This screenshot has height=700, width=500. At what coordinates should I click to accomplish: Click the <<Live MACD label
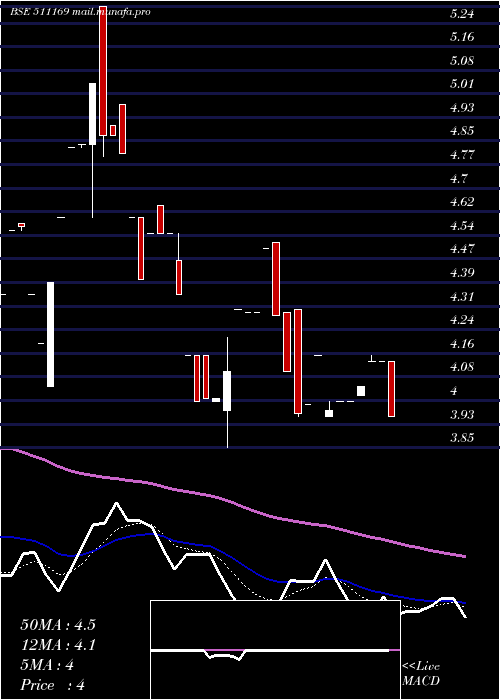click(421, 674)
